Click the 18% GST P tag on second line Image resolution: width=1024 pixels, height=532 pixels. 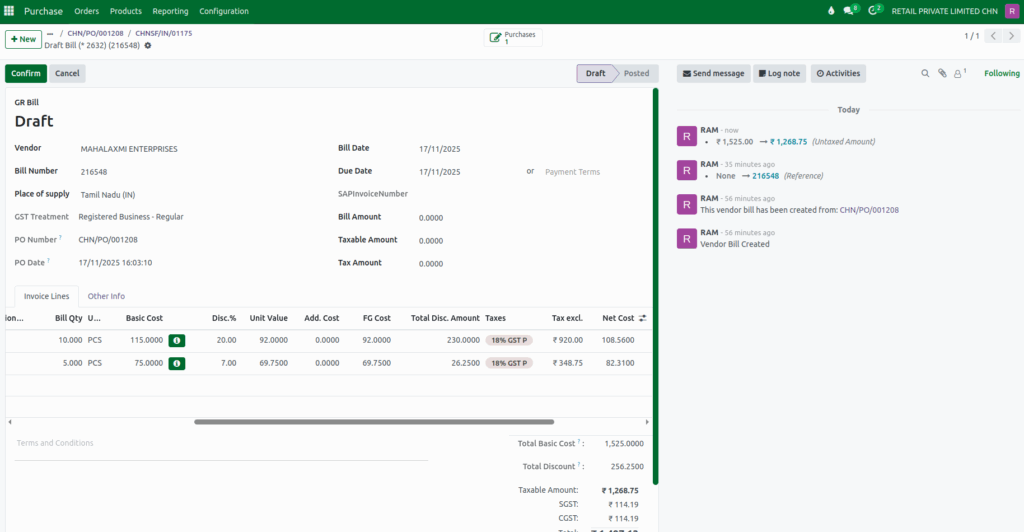point(509,364)
